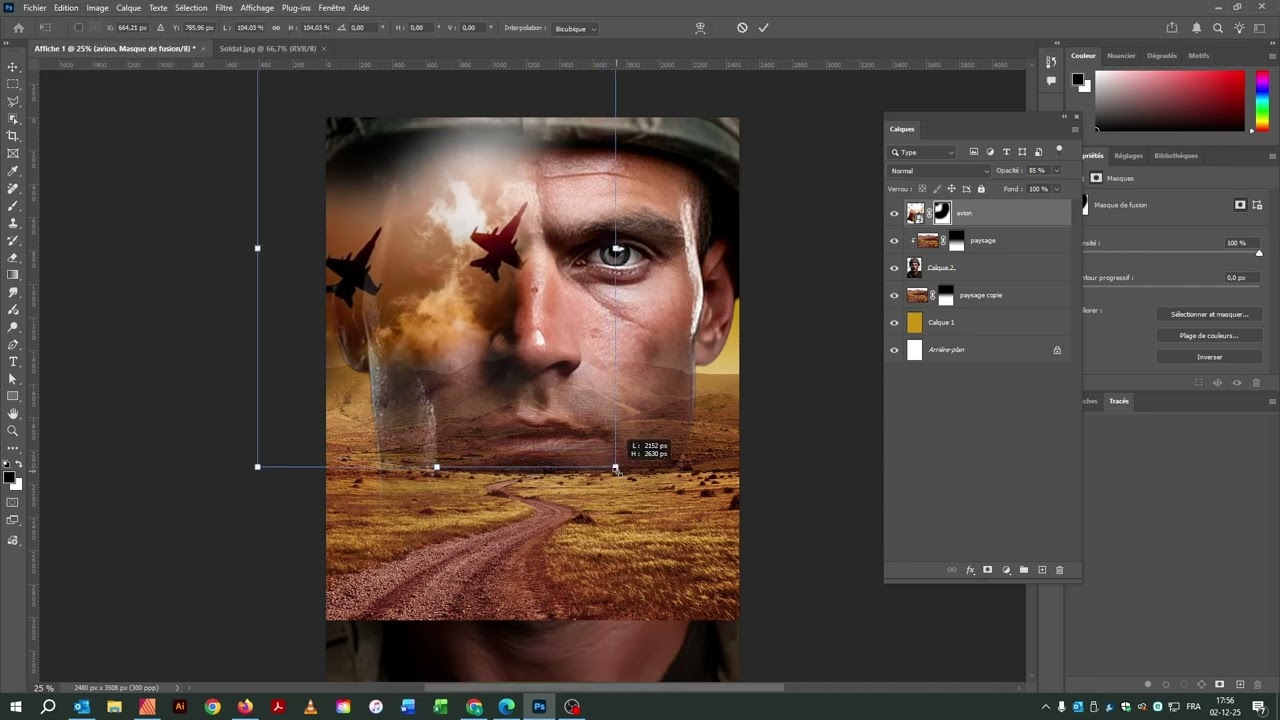Hide the paysage copie layer

(x=894, y=295)
